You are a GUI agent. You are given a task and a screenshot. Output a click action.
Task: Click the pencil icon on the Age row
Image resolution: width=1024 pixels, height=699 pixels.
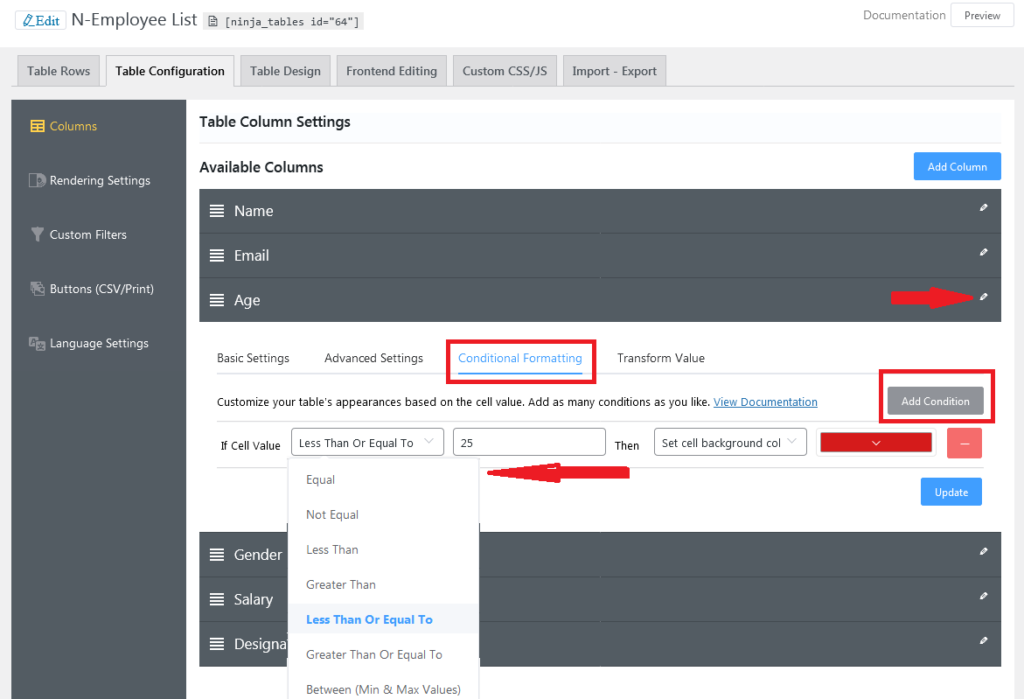click(x=983, y=297)
